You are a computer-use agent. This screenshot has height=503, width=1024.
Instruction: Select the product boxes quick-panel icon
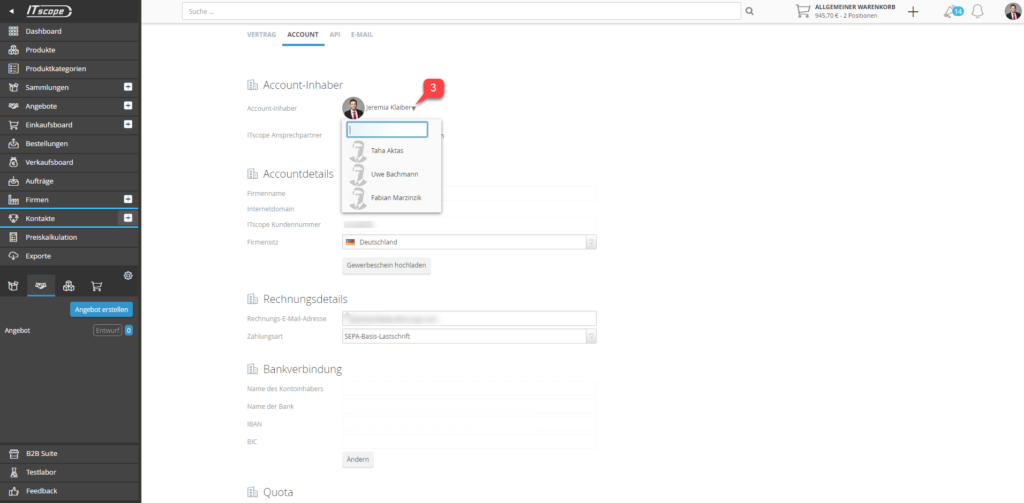pyautogui.click(x=69, y=285)
